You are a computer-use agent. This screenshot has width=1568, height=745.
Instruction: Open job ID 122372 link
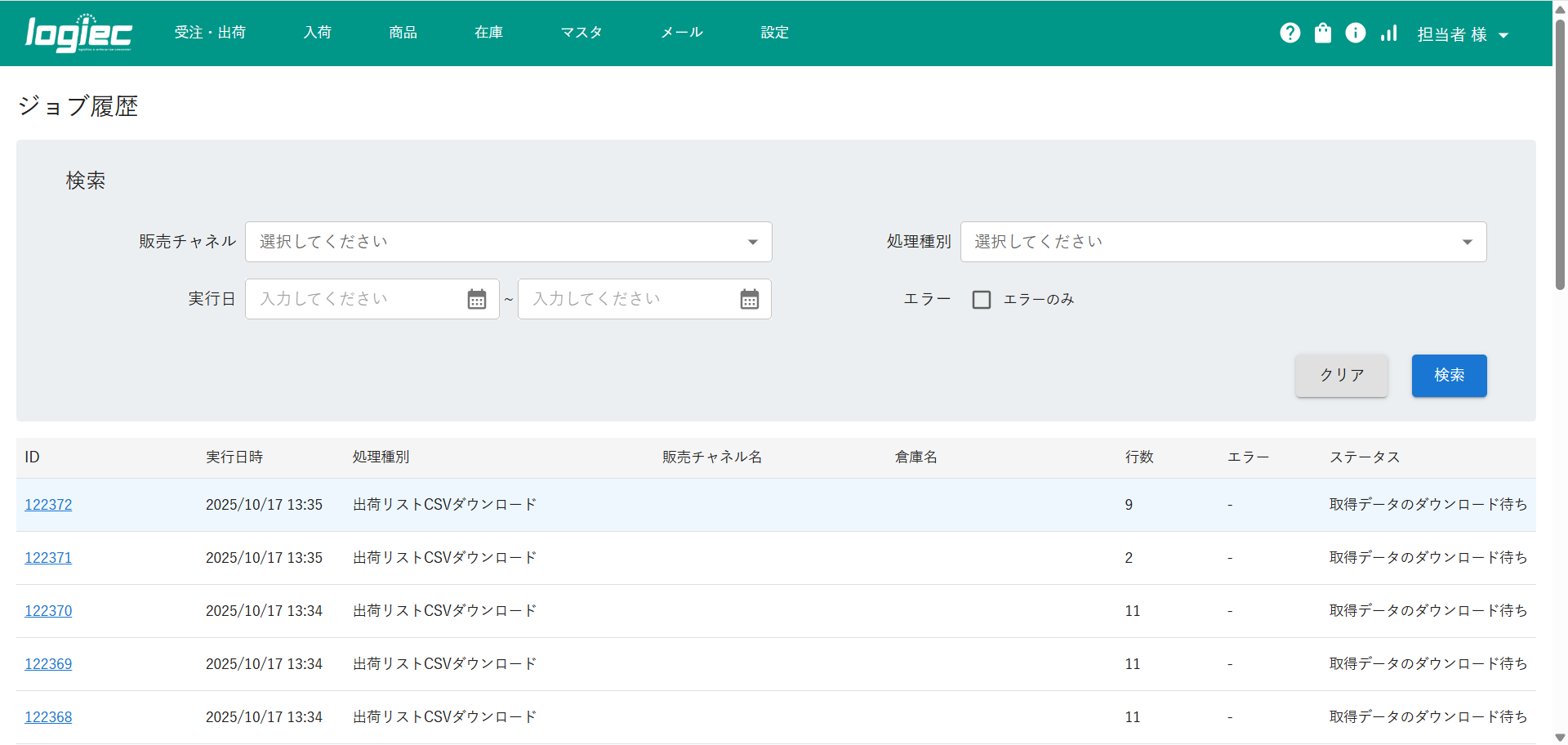(x=48, y=505)
